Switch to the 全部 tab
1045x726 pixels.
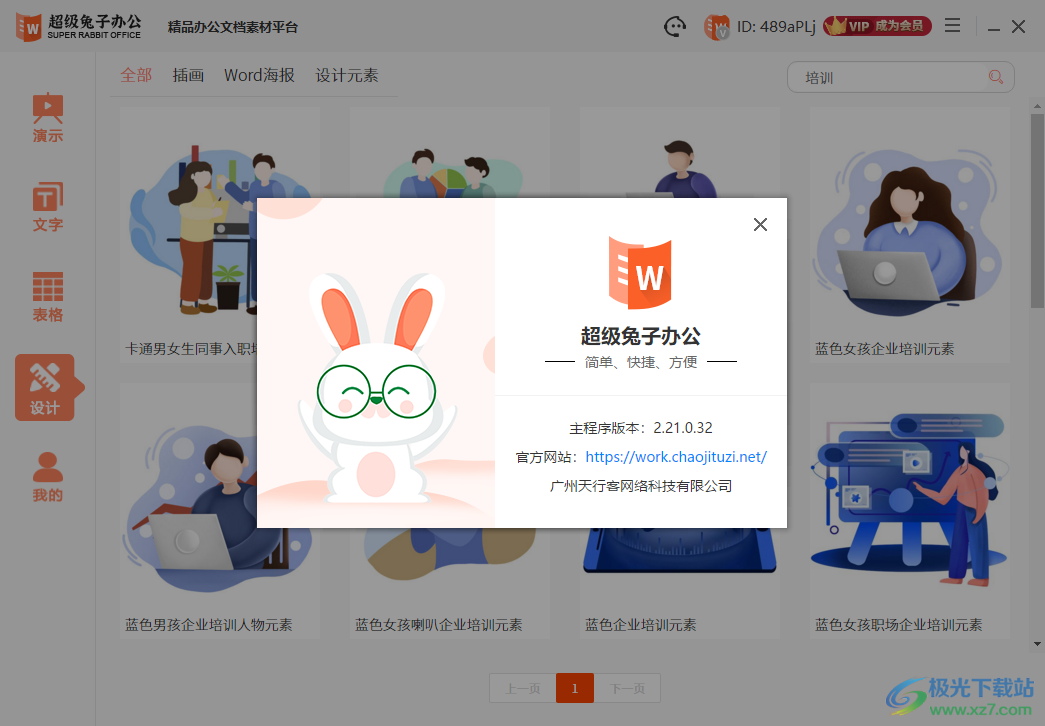[x=136, y=74]
